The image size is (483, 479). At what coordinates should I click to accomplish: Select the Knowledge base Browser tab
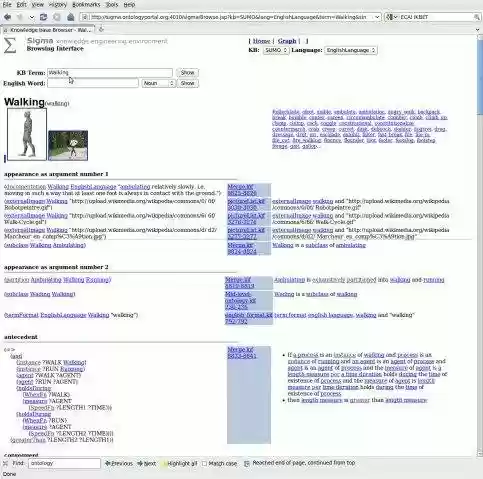(47, 30)
